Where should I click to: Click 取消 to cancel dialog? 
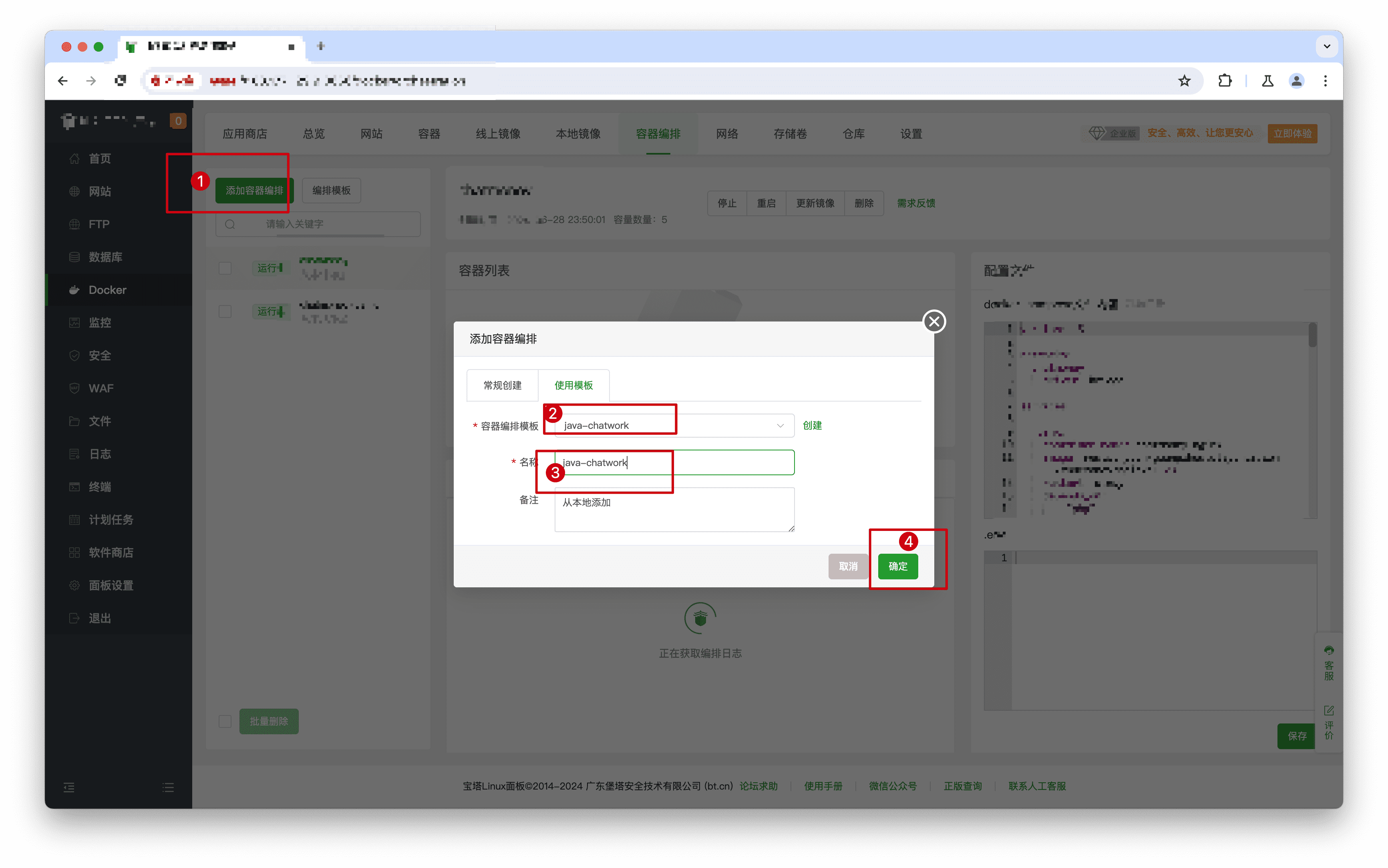[848, 566]
